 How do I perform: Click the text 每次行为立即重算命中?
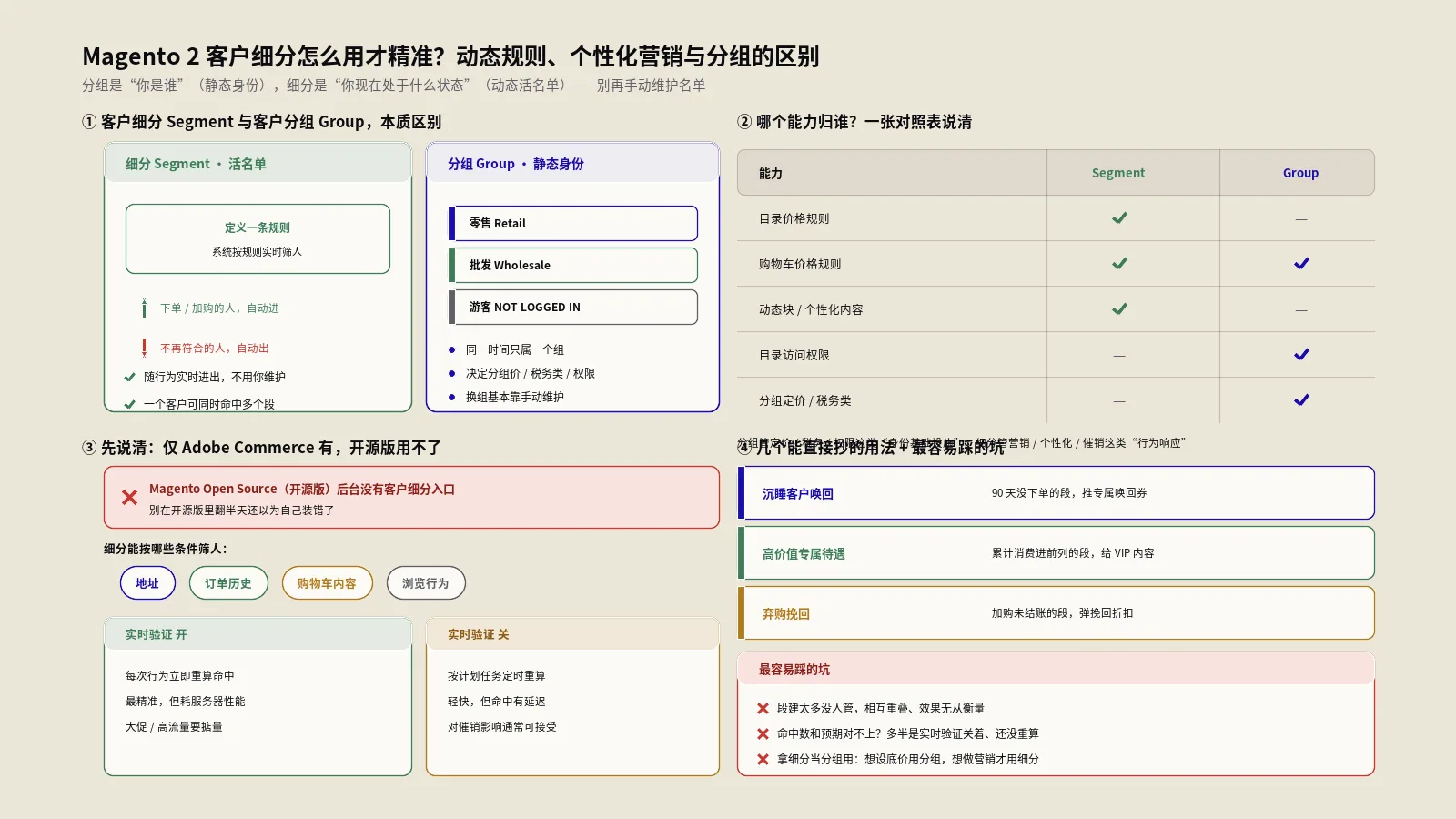180,676
